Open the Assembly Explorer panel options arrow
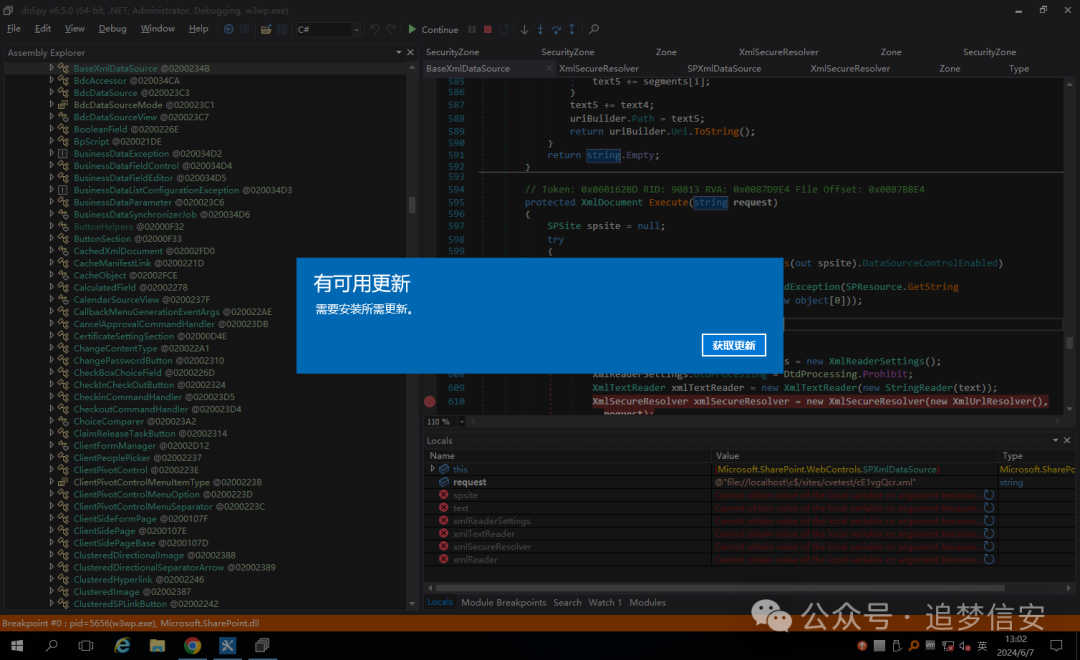This screenshot has height=660, width=1080. (x=399, y=52)
